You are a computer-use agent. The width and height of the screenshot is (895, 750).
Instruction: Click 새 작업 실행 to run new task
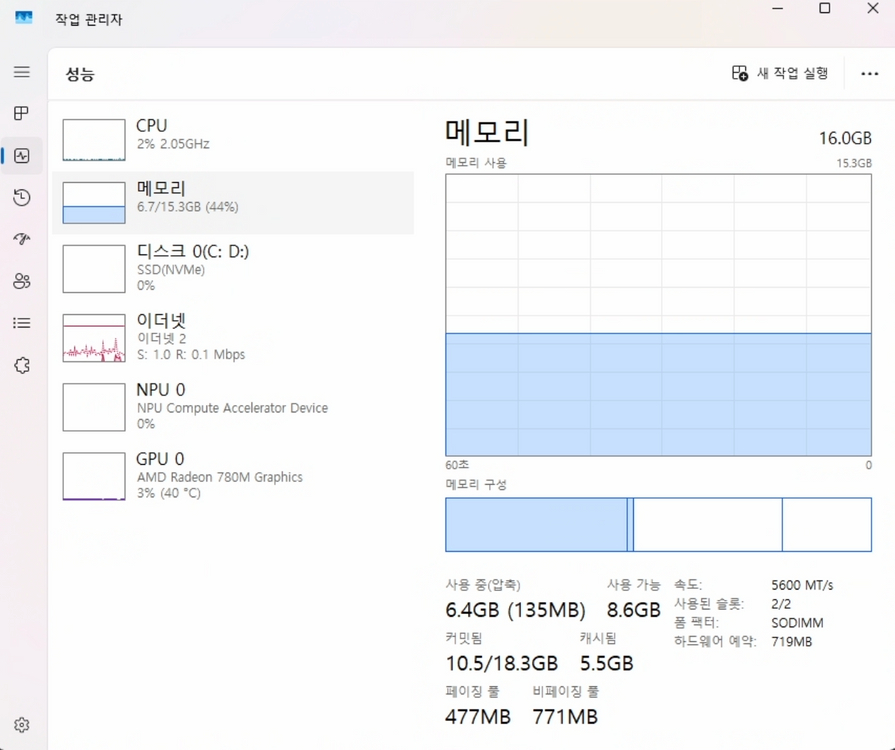click(780, 73)
